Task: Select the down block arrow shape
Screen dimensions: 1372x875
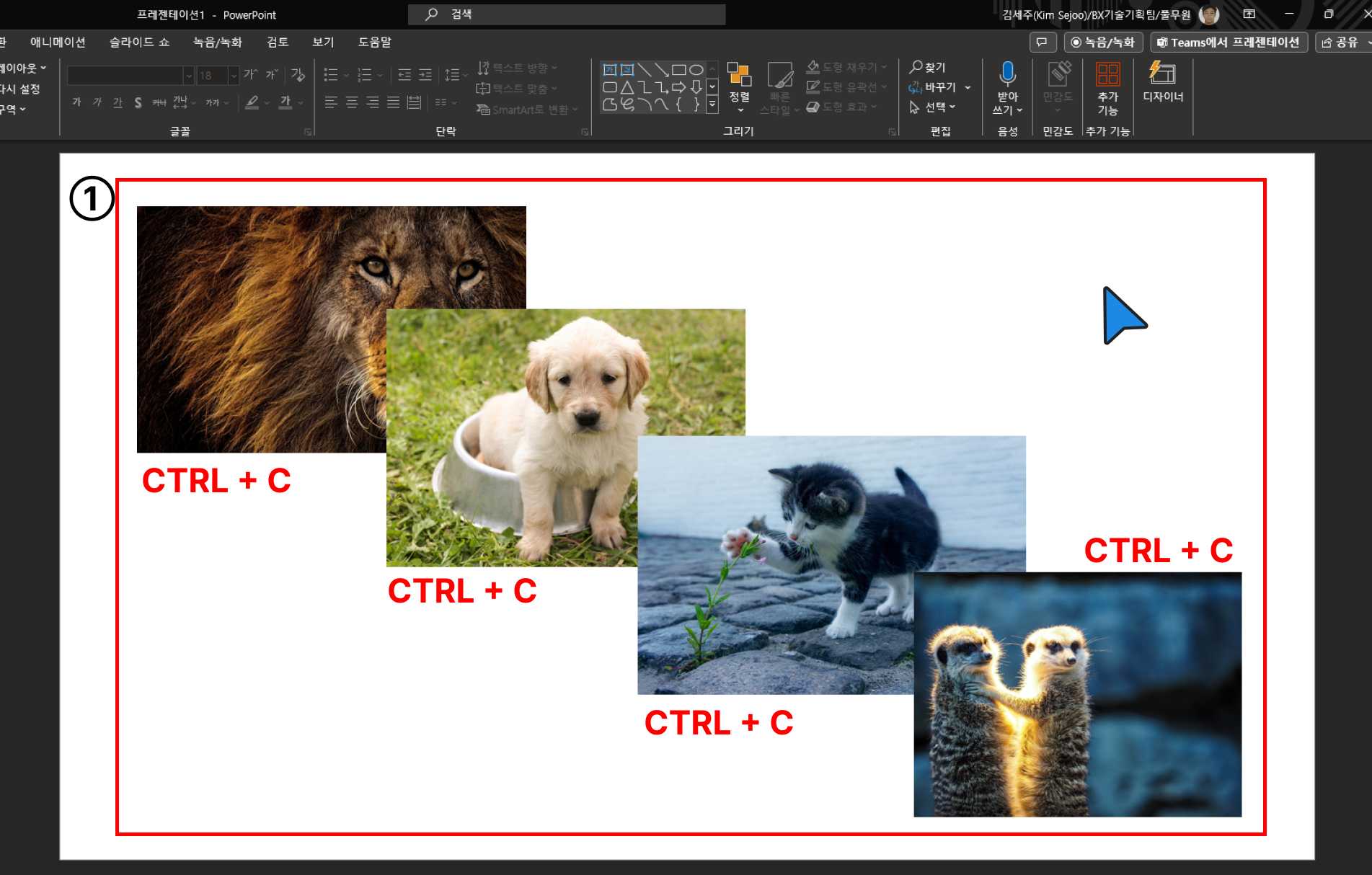Action: click(696, 87)
